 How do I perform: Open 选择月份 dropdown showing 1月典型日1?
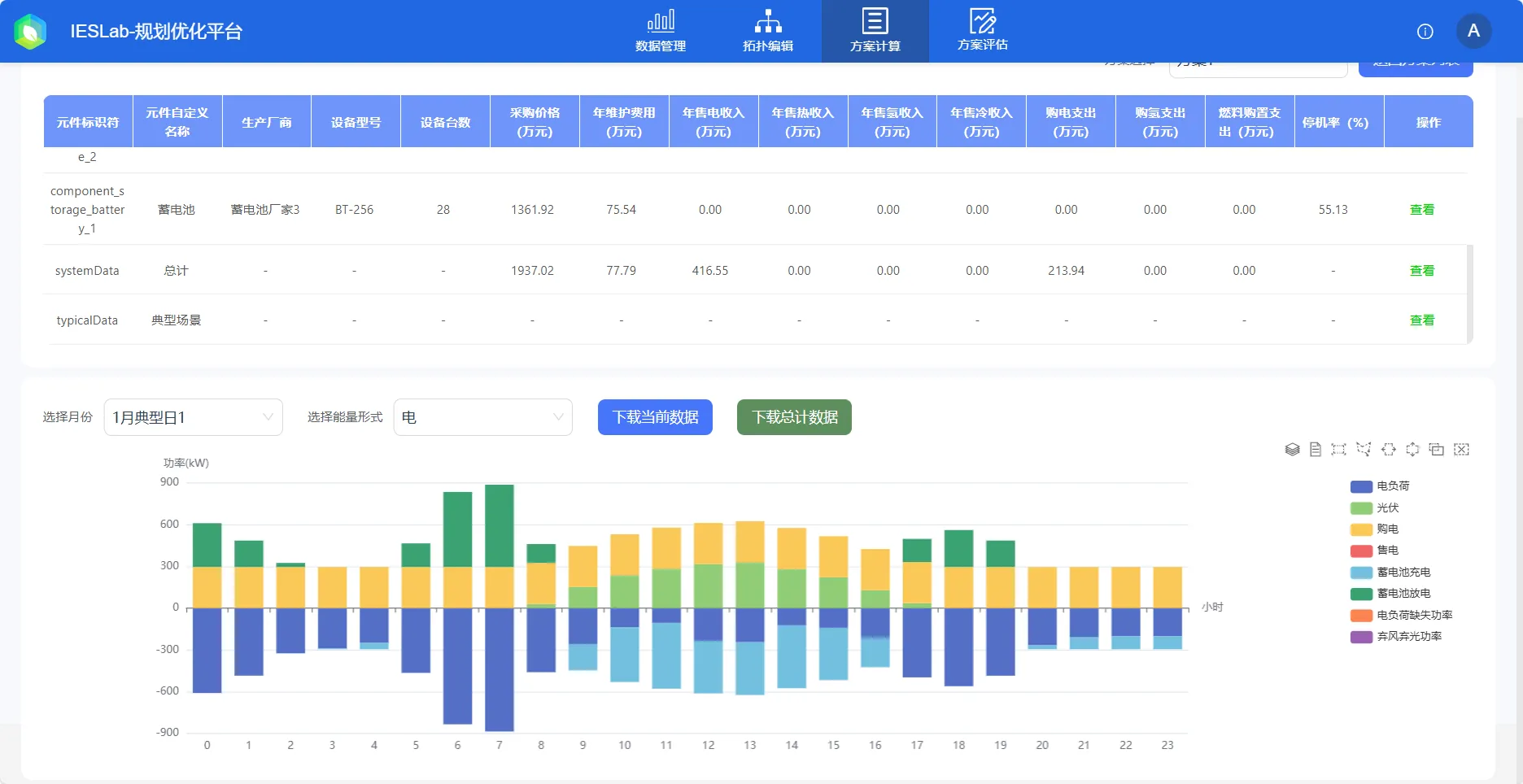pos(194,417)
